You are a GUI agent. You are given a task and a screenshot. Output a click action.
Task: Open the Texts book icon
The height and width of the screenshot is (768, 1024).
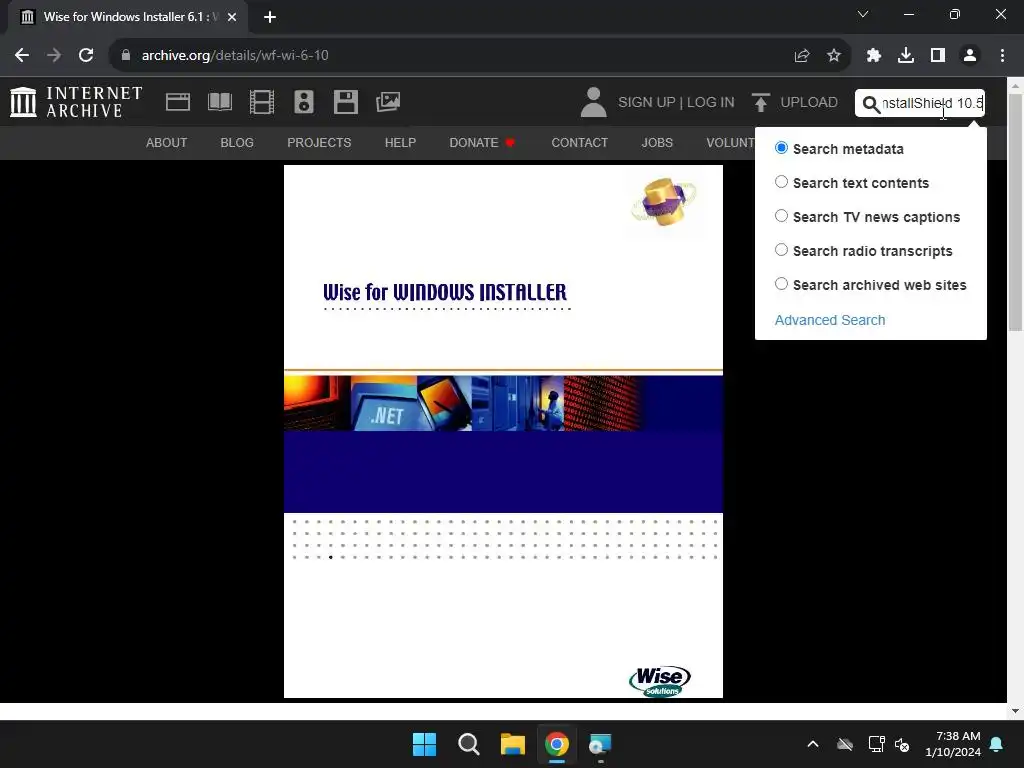click(219, 102)
